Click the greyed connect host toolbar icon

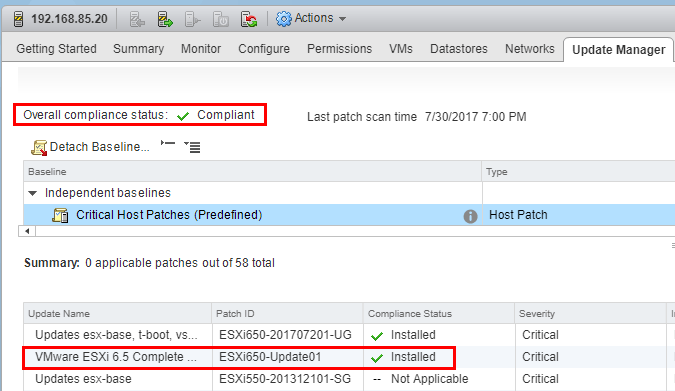[x=192, y=19]
